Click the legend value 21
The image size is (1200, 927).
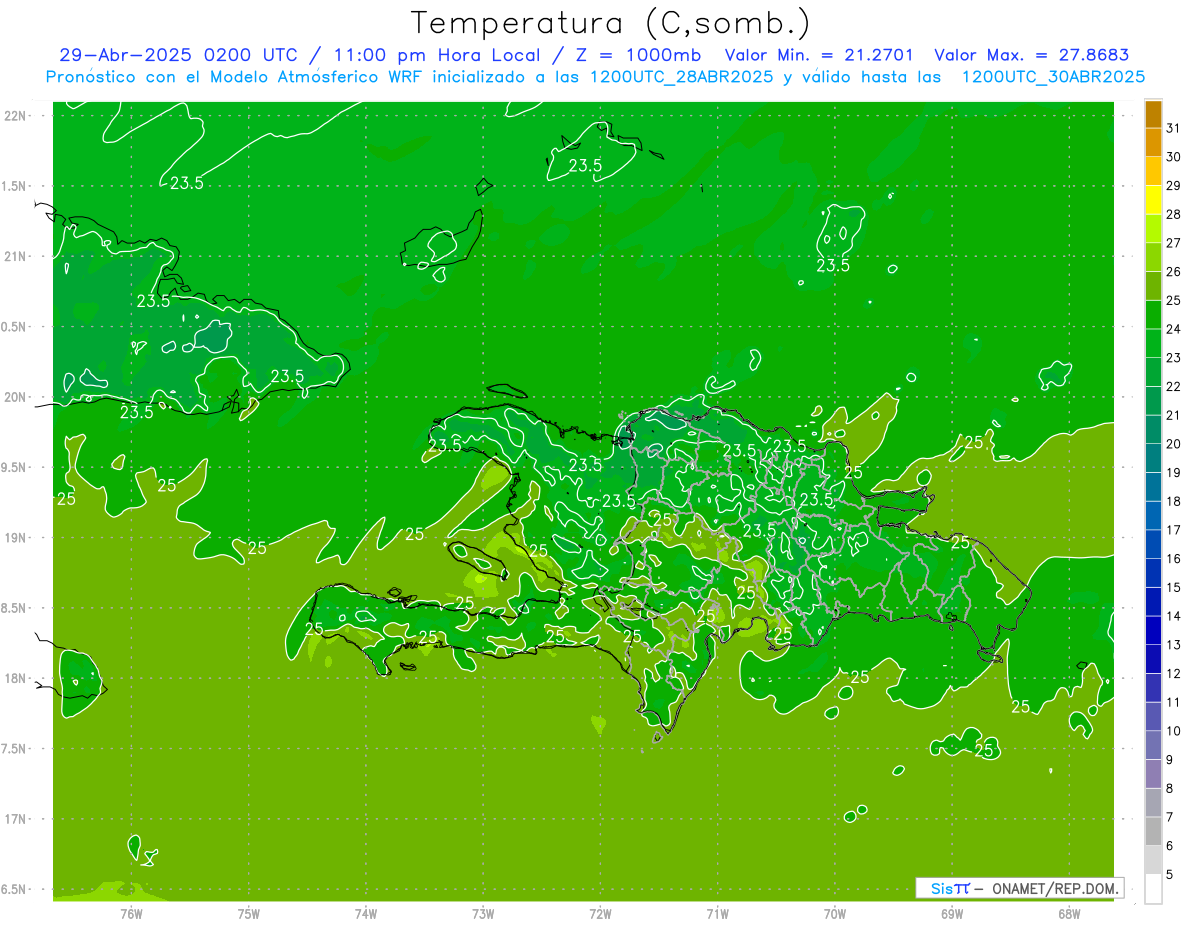(x=1173, y=415)
